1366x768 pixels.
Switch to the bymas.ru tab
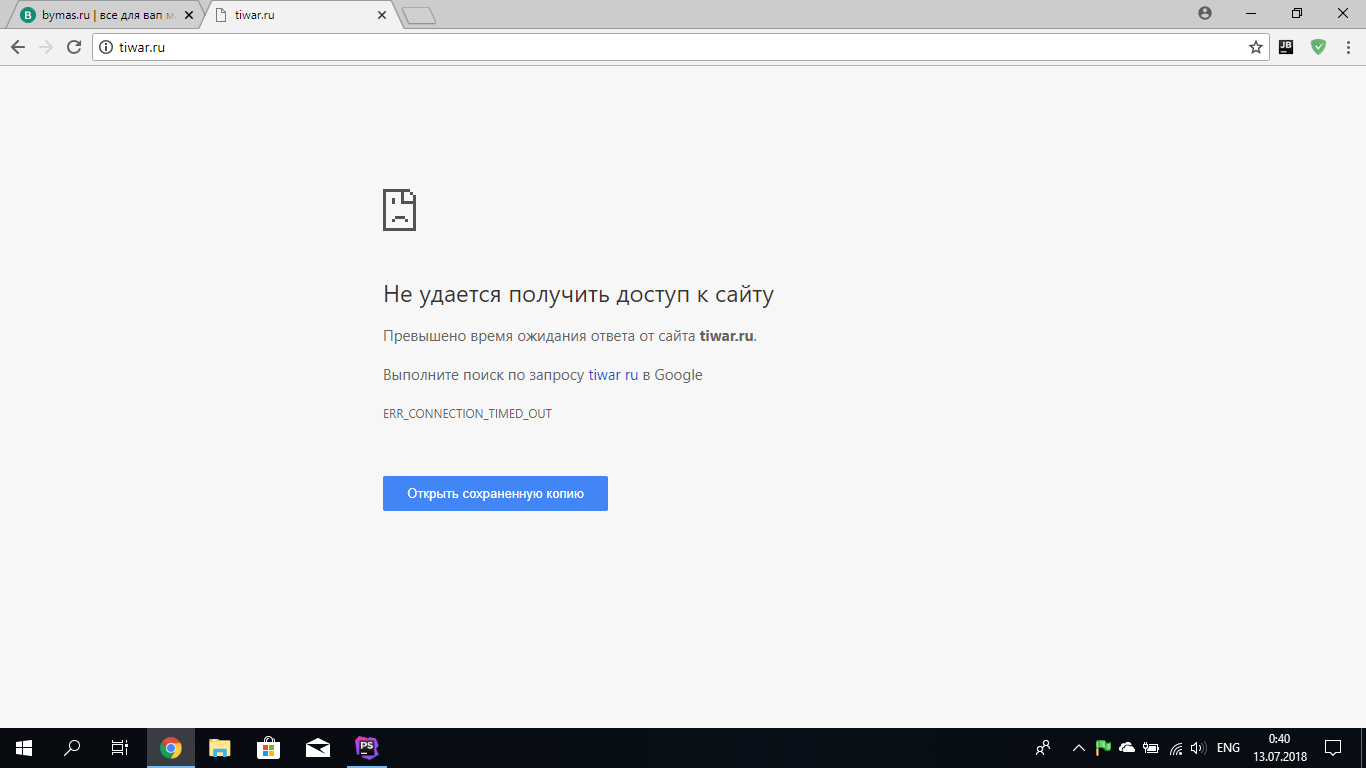(x=100, y=16)
